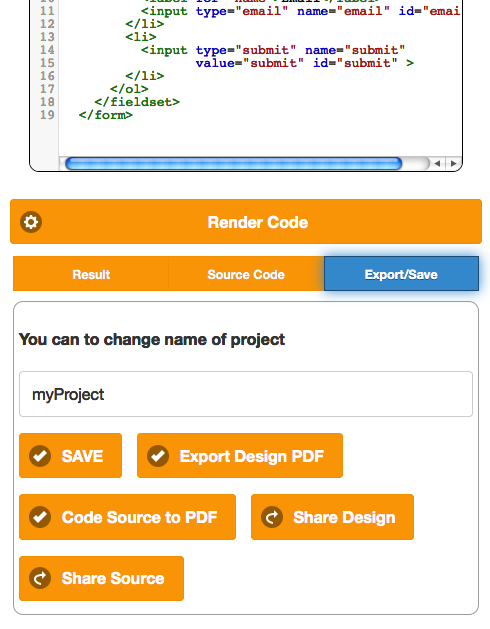Click the checkmark icon on SAVE button
The width and height of the screenshot is (490, 629).
click(40, 456)
